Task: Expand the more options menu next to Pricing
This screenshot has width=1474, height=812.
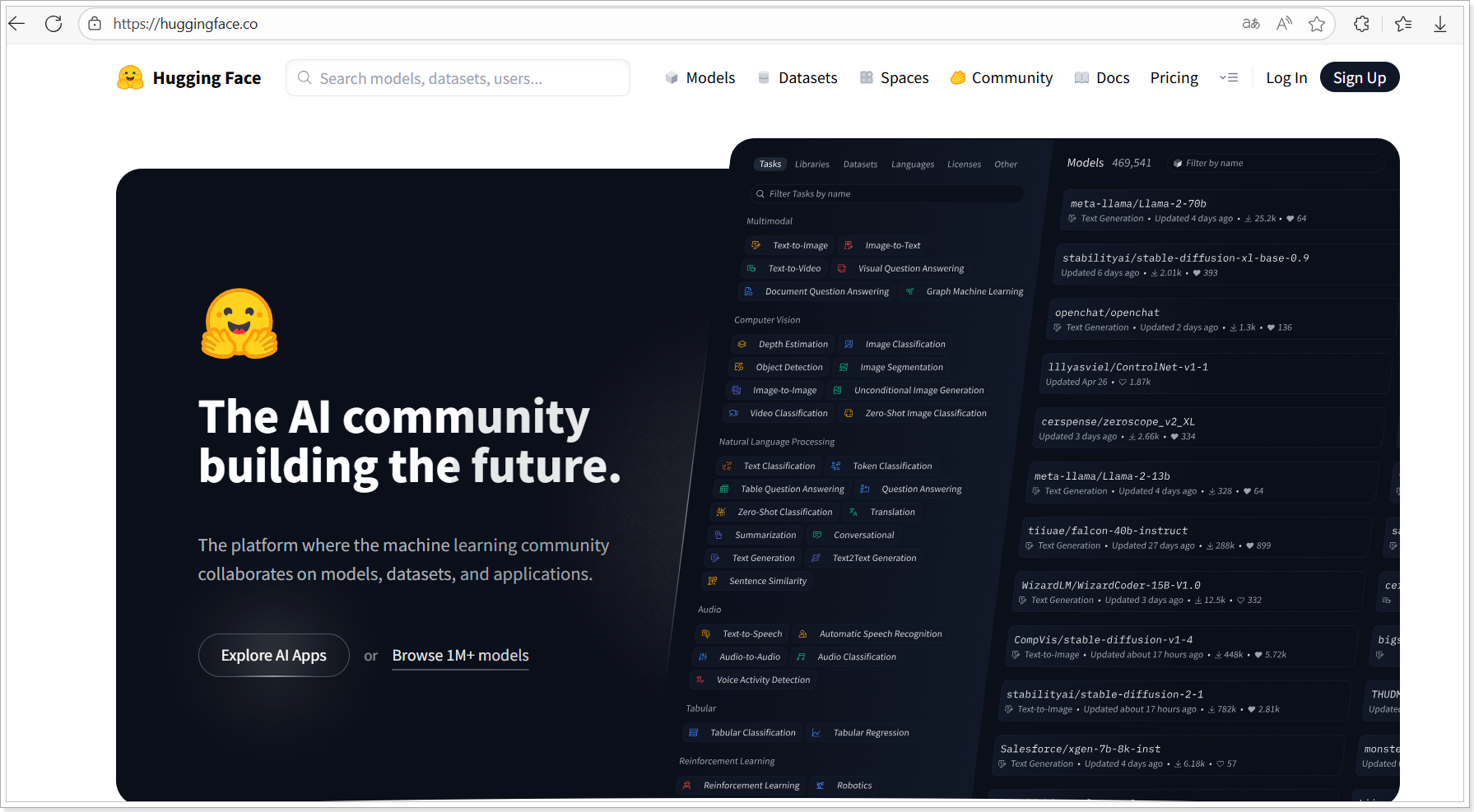Action: 1229,77
